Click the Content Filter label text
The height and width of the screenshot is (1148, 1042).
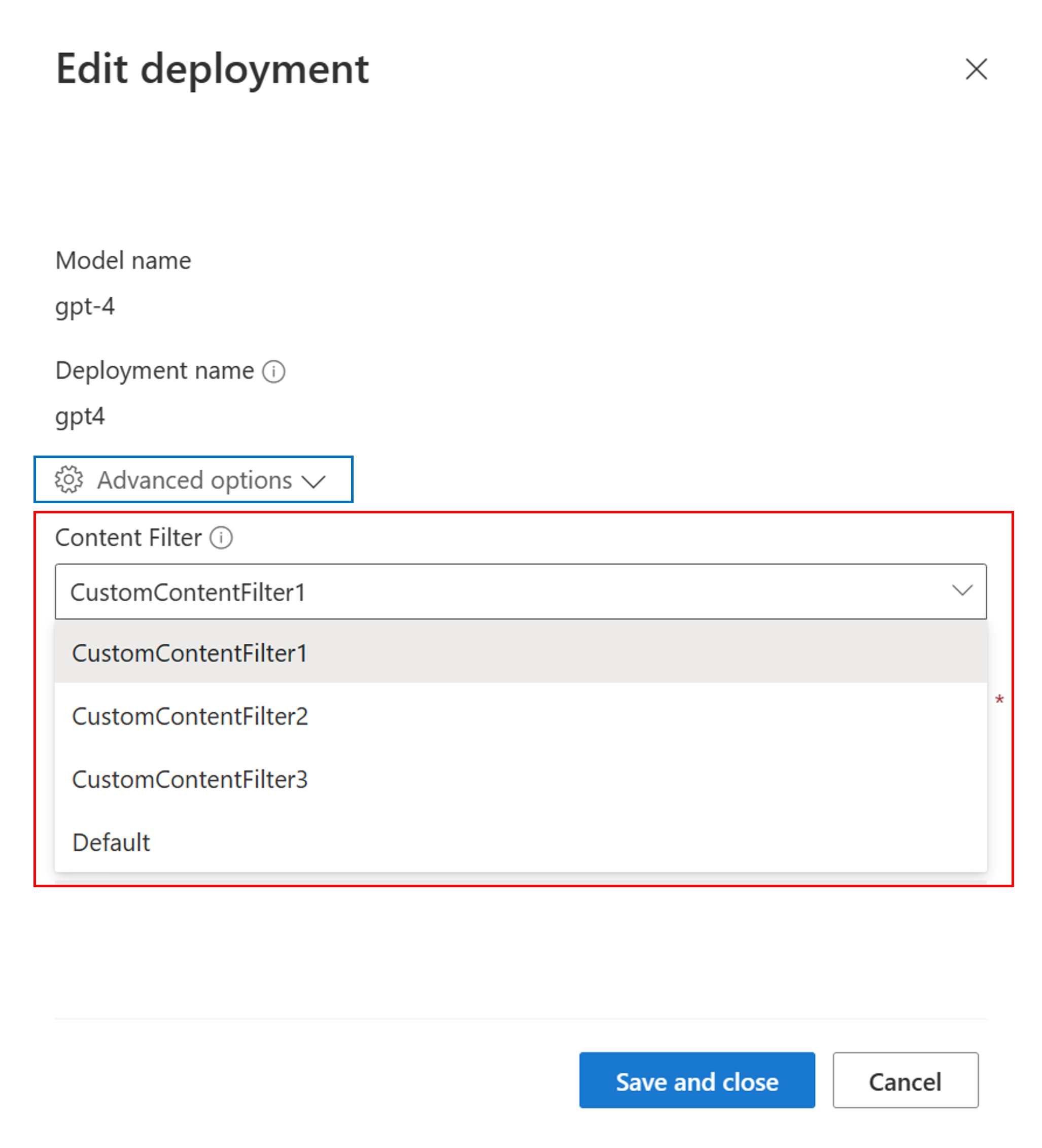click(x=128, y=538)
